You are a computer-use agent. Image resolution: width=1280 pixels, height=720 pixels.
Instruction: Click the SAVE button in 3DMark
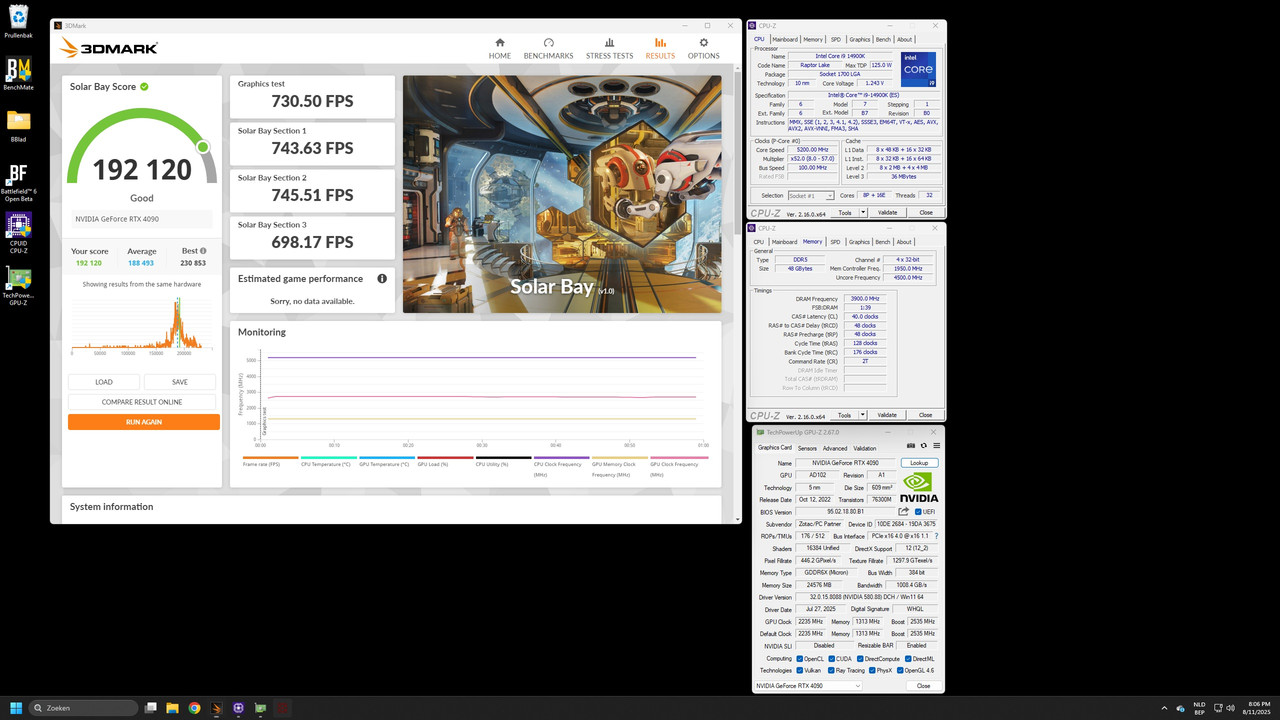(180, 382)
